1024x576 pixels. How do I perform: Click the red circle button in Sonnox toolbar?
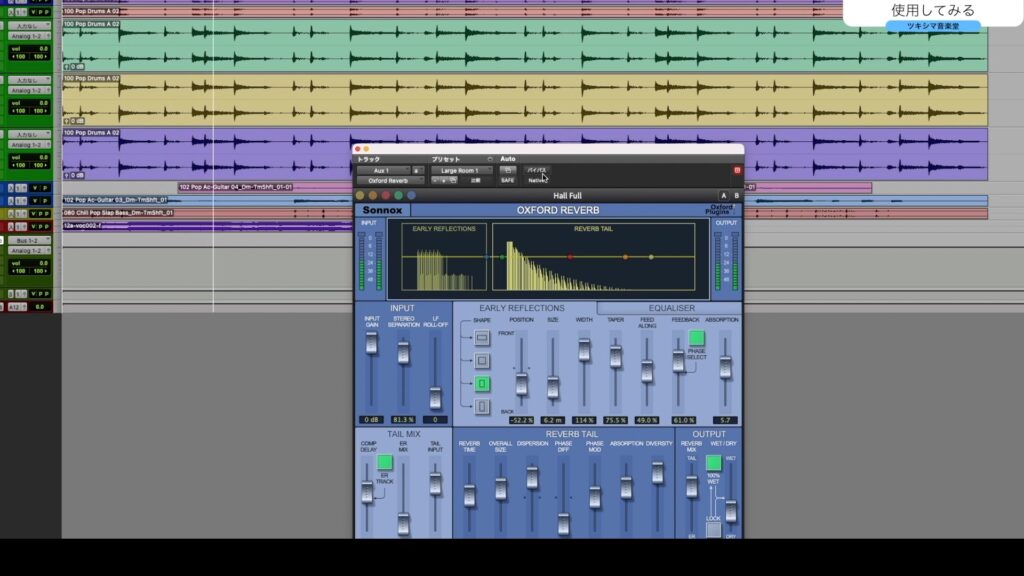tap(386, 195)
